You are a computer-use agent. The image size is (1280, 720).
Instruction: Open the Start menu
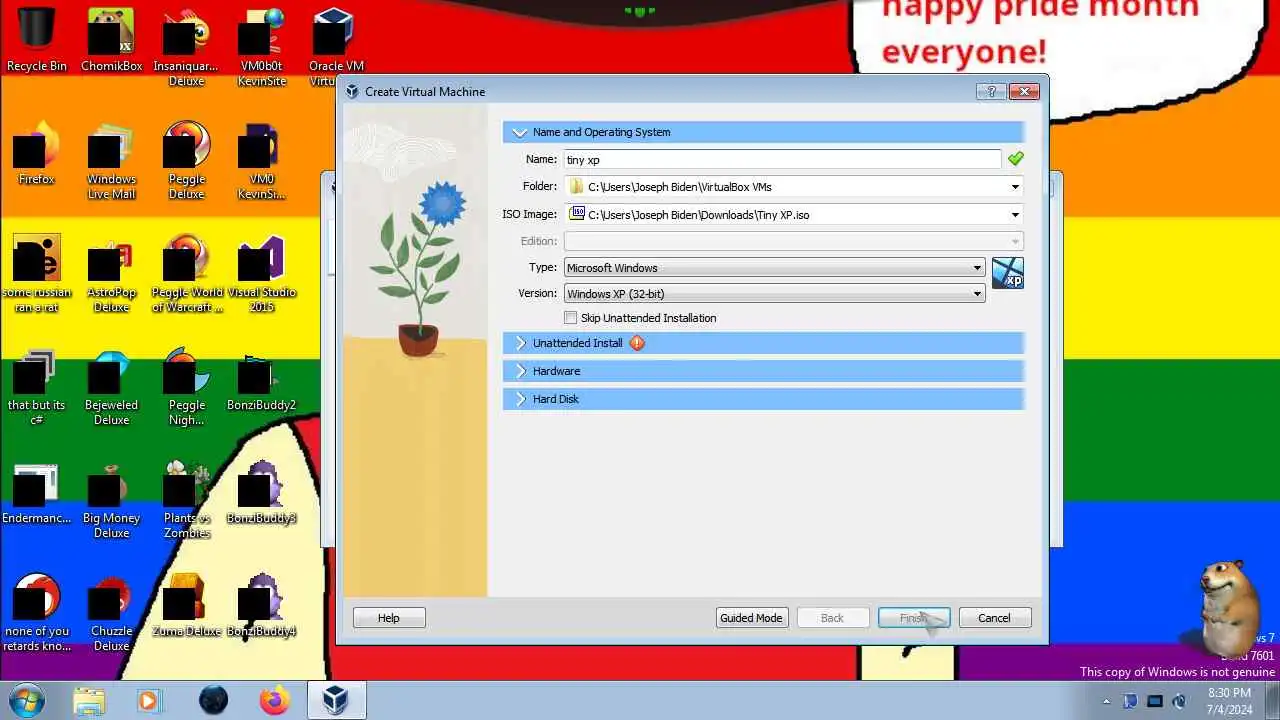pos(26,700)
